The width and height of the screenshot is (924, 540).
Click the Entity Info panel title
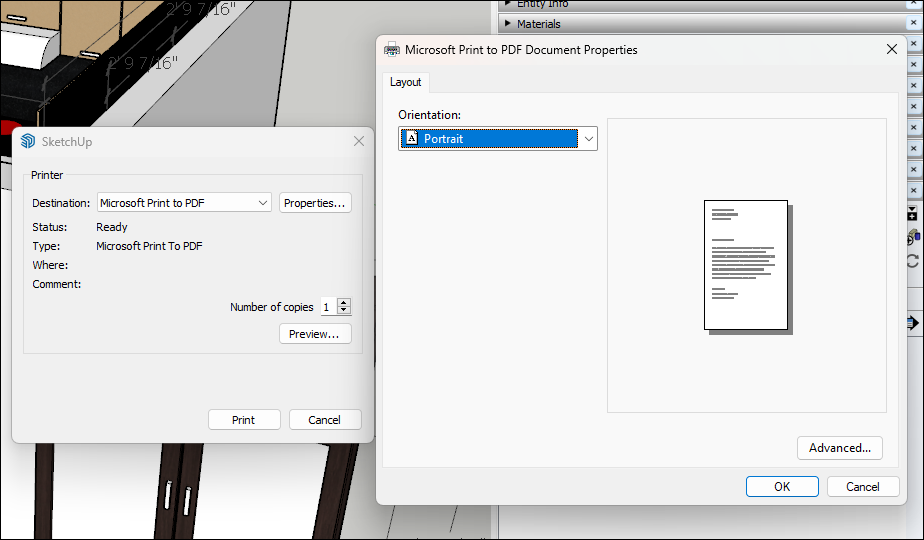pos(542,4)
